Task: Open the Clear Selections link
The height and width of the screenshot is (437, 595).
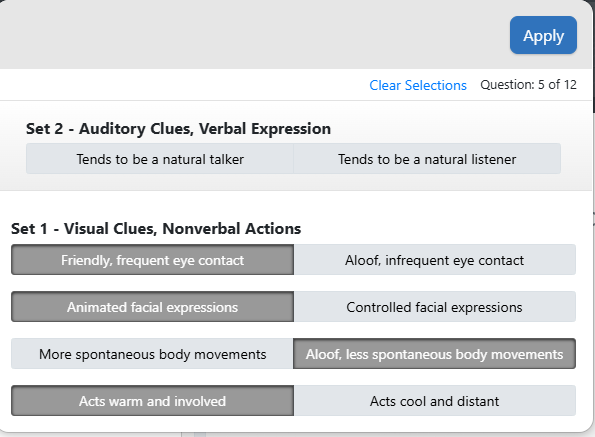Action: 418,85
